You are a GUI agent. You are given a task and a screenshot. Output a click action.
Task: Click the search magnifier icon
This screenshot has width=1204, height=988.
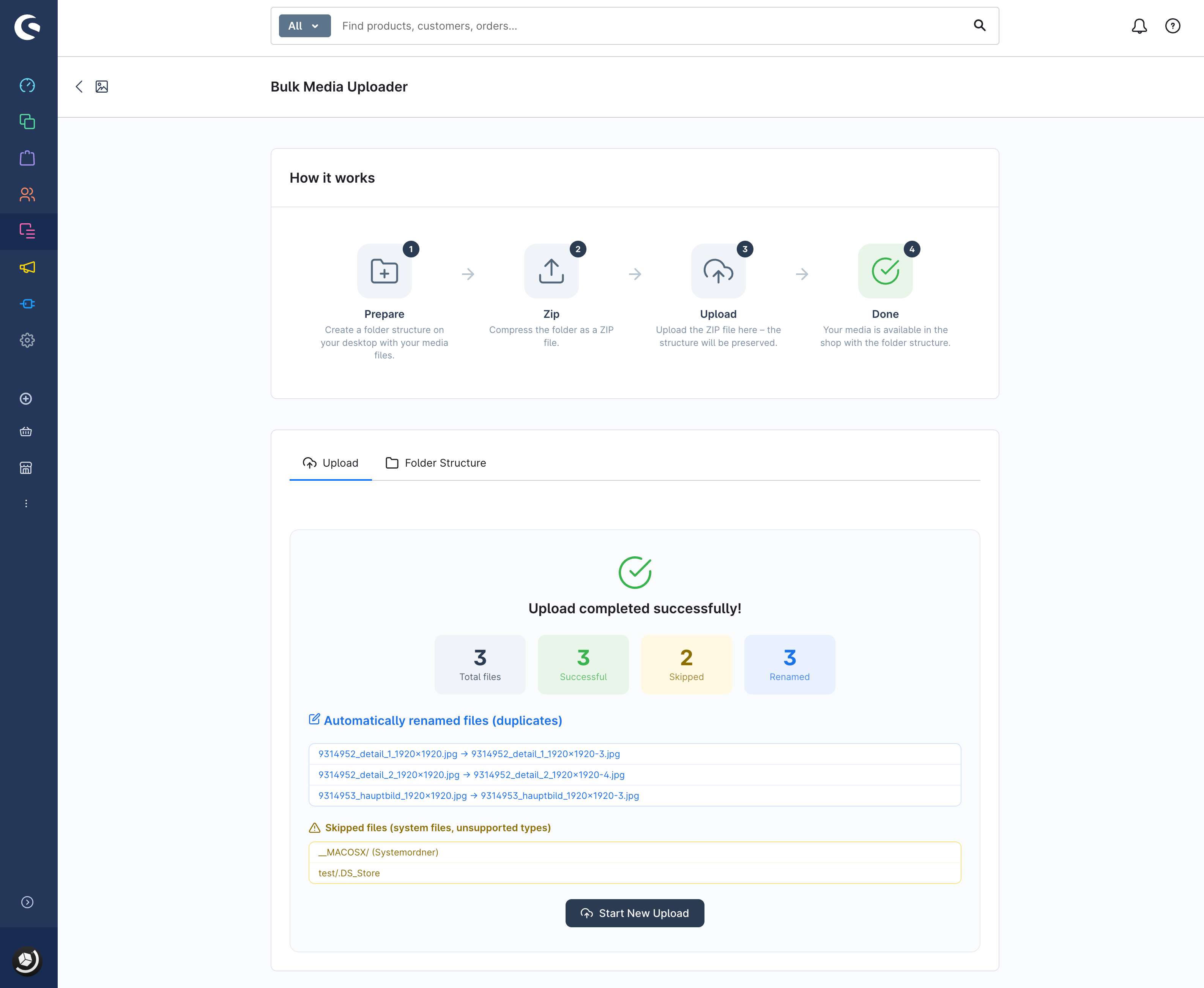979,25
